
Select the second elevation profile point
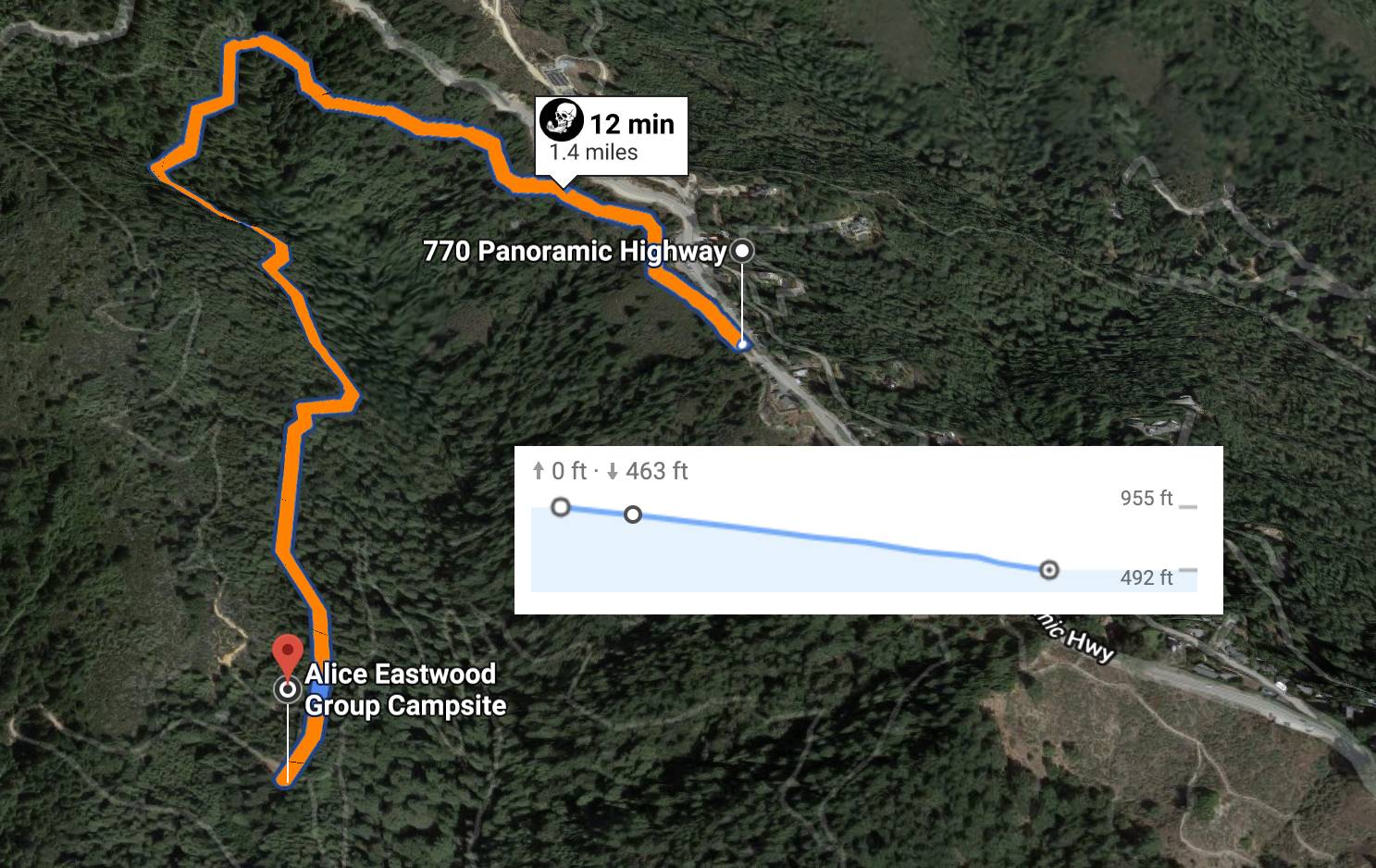(x=633, y=515)
